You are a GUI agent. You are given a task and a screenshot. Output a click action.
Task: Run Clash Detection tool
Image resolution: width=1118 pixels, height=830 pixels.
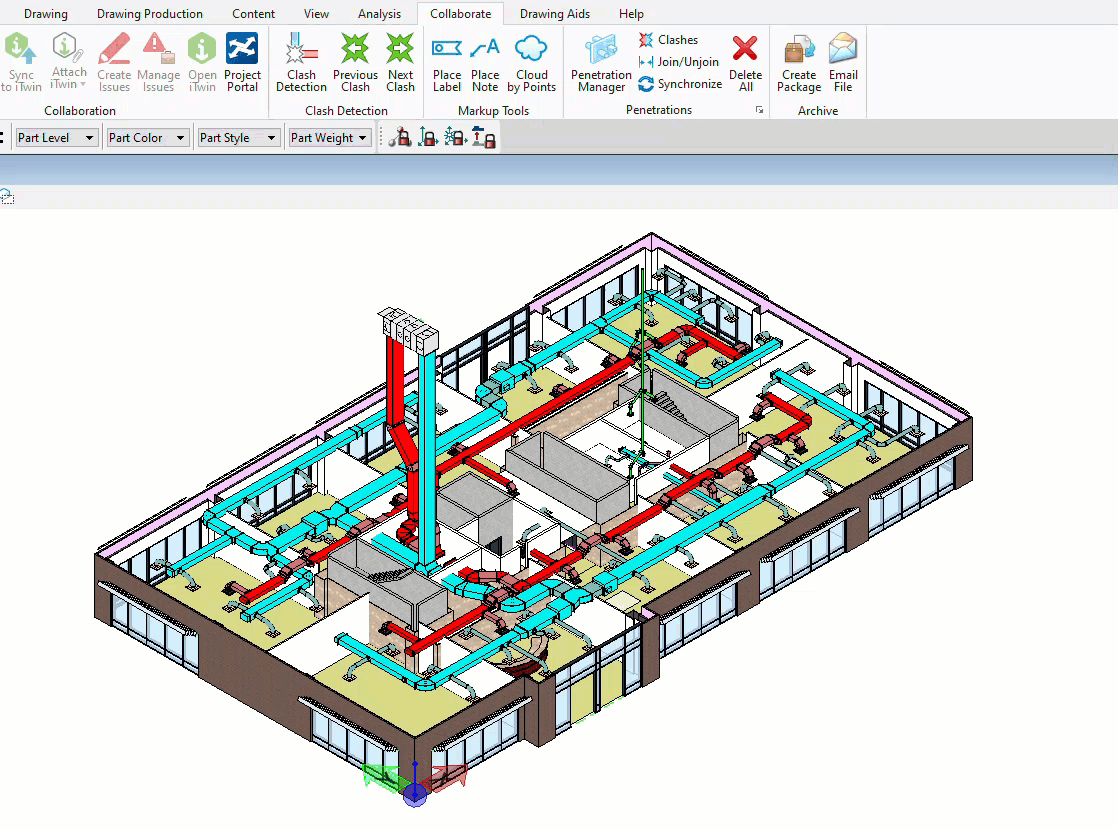(x=301, y=62)
